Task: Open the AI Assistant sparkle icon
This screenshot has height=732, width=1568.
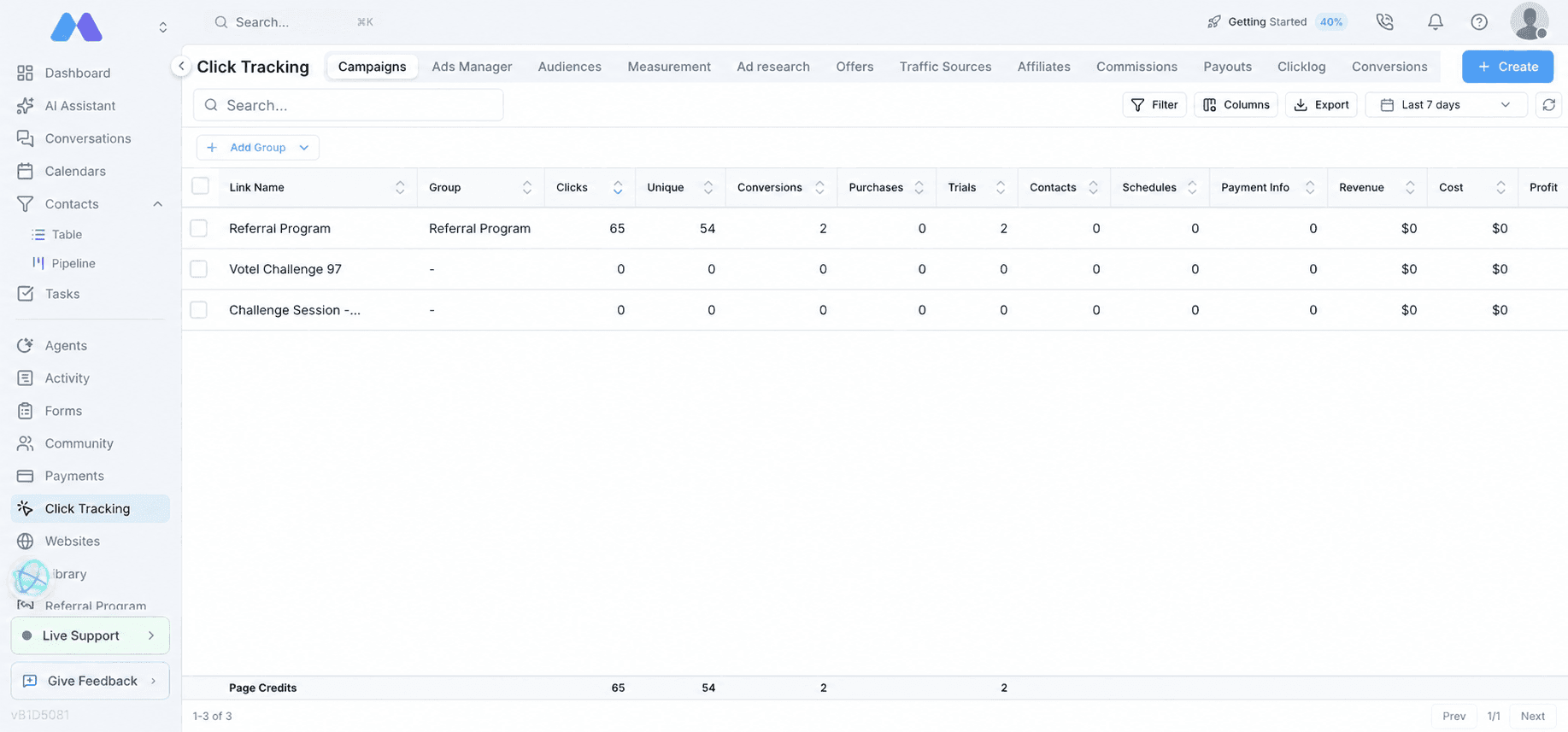Action: (26, 106)
